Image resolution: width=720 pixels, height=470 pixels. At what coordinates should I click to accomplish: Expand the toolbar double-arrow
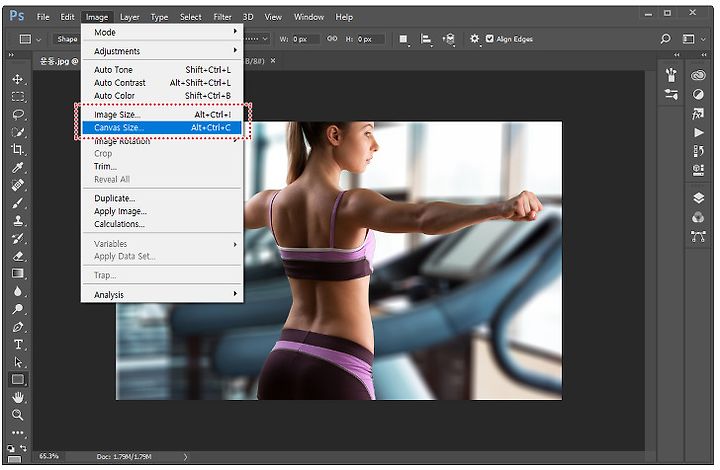pyautogui.click(x=11, y=55)
